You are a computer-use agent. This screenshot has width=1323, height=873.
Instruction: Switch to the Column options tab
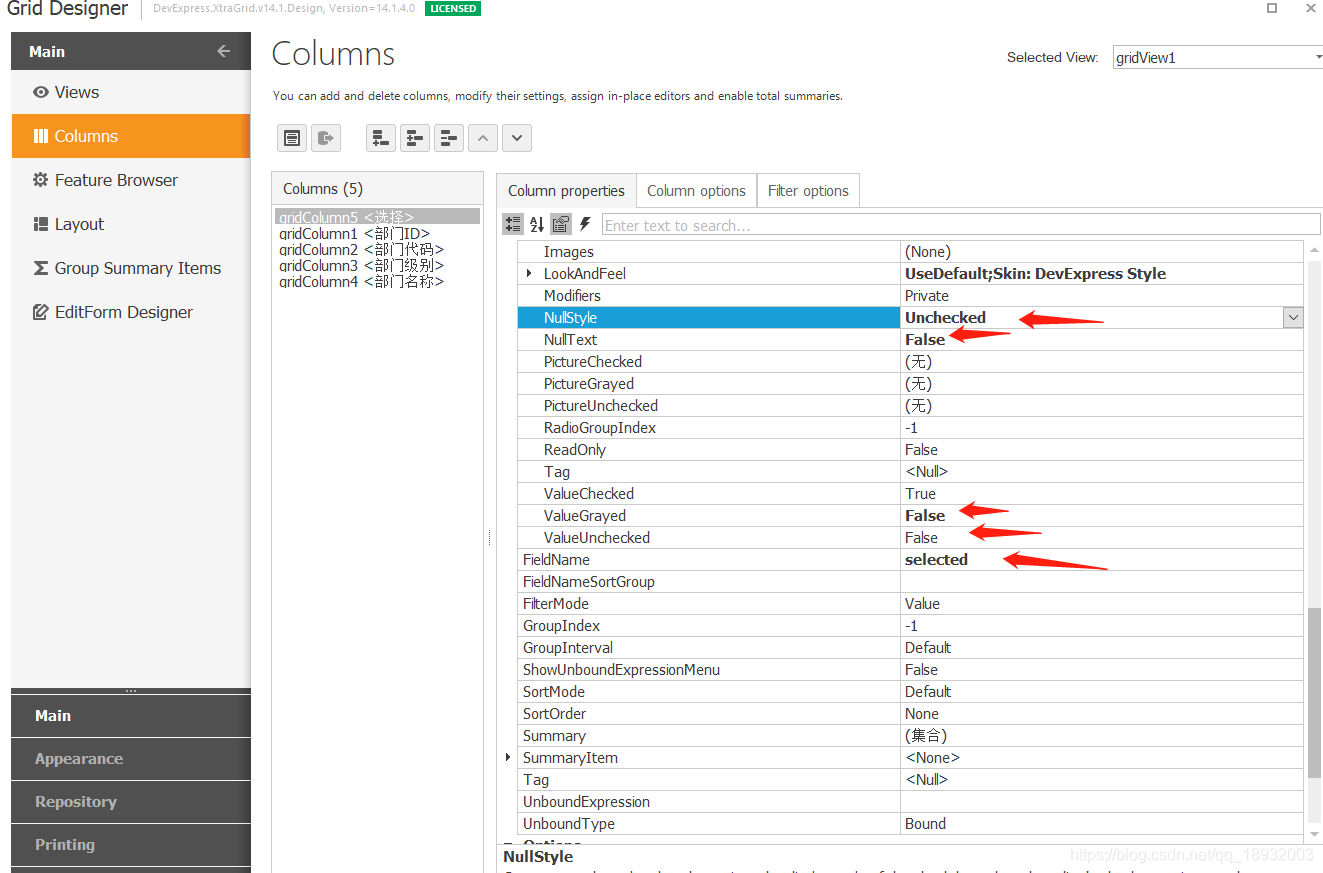[x=696, y=190]
